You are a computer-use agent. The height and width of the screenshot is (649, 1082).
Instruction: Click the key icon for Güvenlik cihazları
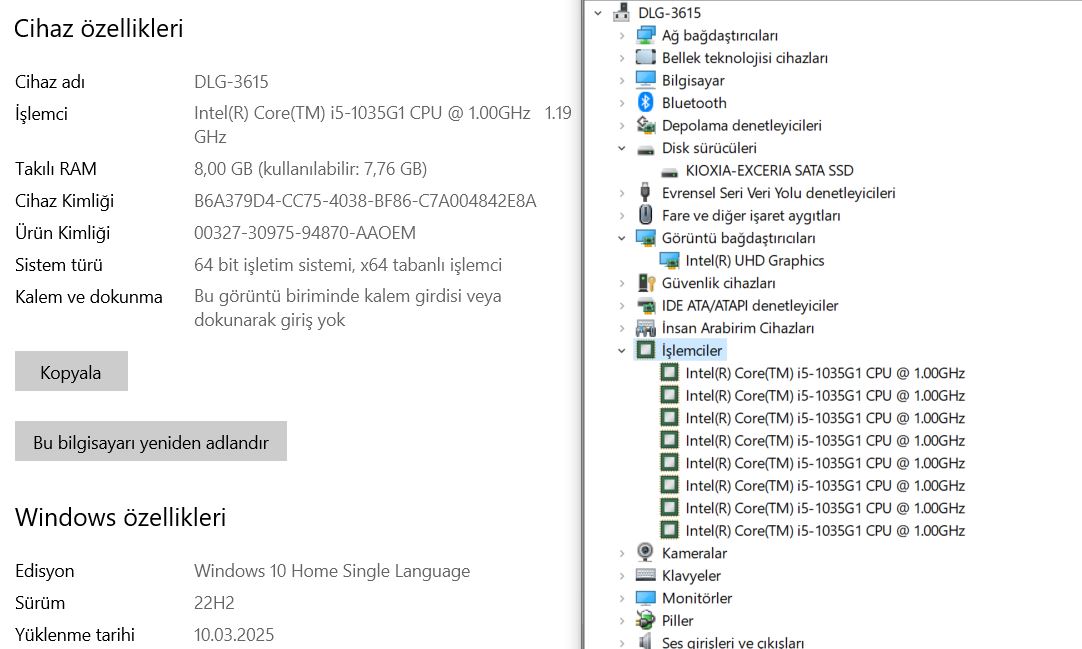645,283
